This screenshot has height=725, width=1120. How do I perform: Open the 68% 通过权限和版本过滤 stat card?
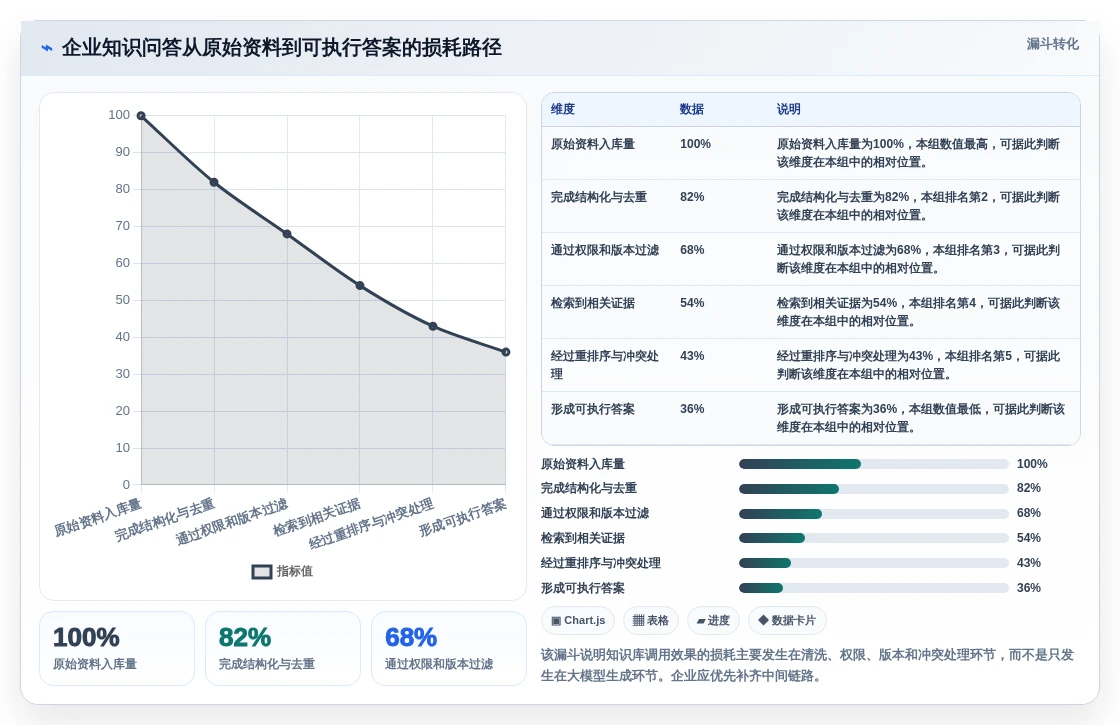449,649
